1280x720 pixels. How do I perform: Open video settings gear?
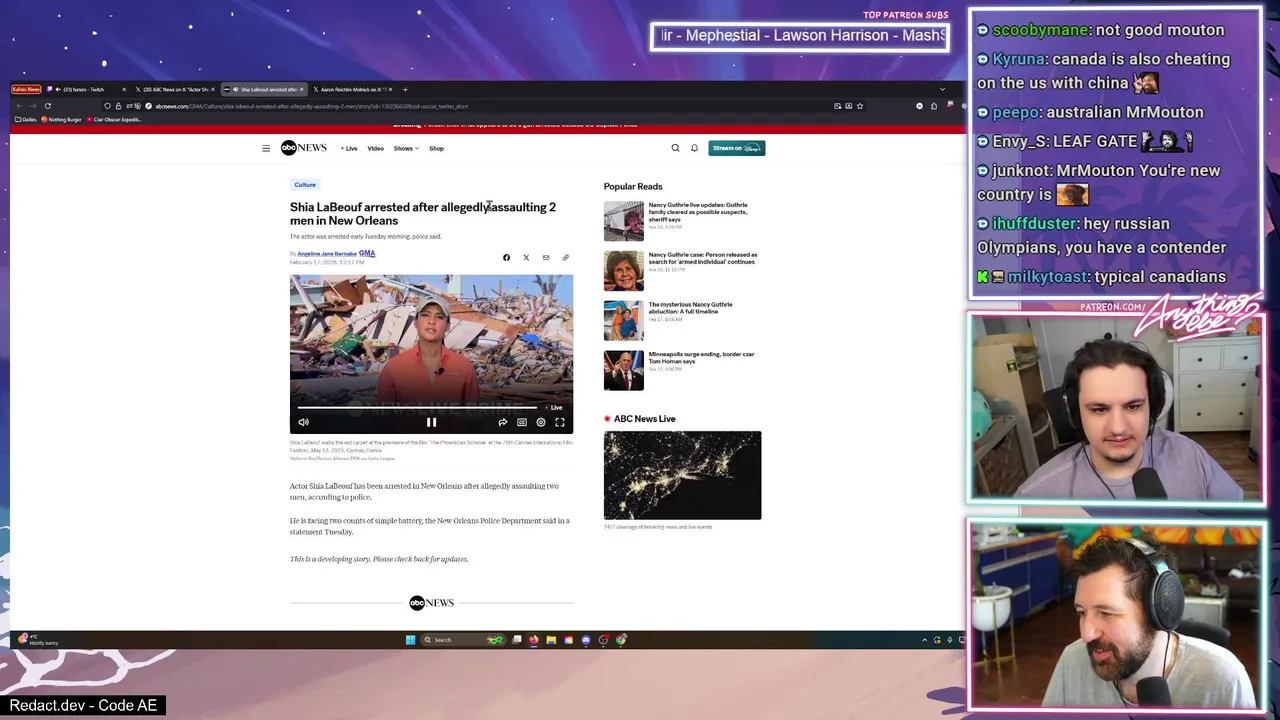point(541,422)
